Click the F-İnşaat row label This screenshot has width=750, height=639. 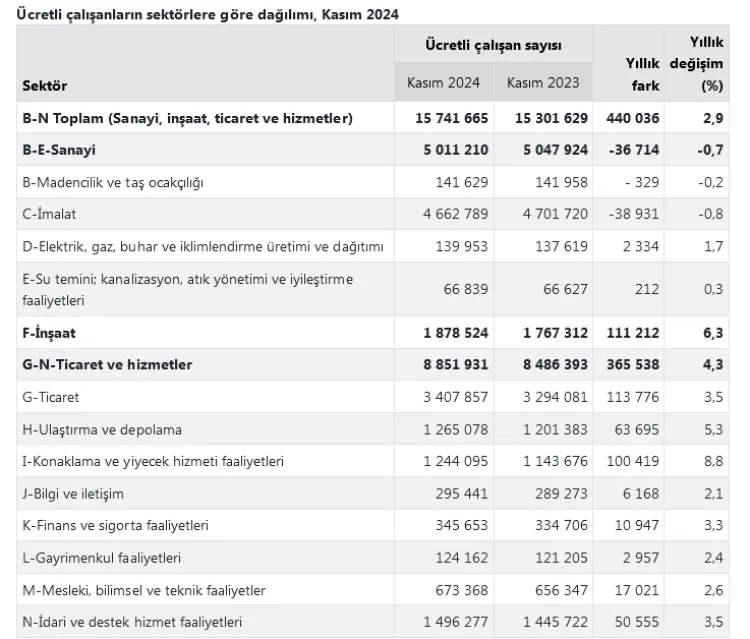(x=49, y=333)
